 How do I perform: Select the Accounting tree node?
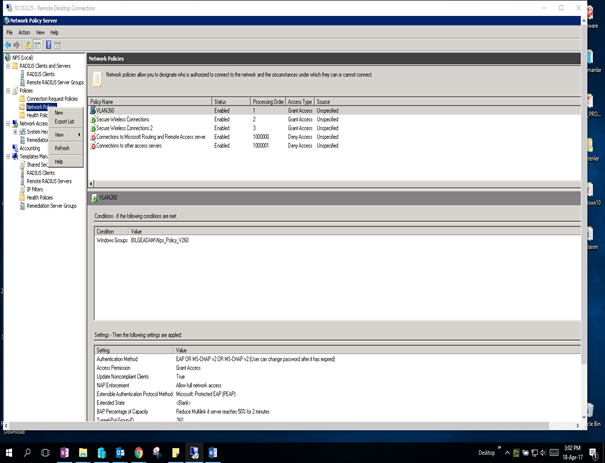pos(30,148)
